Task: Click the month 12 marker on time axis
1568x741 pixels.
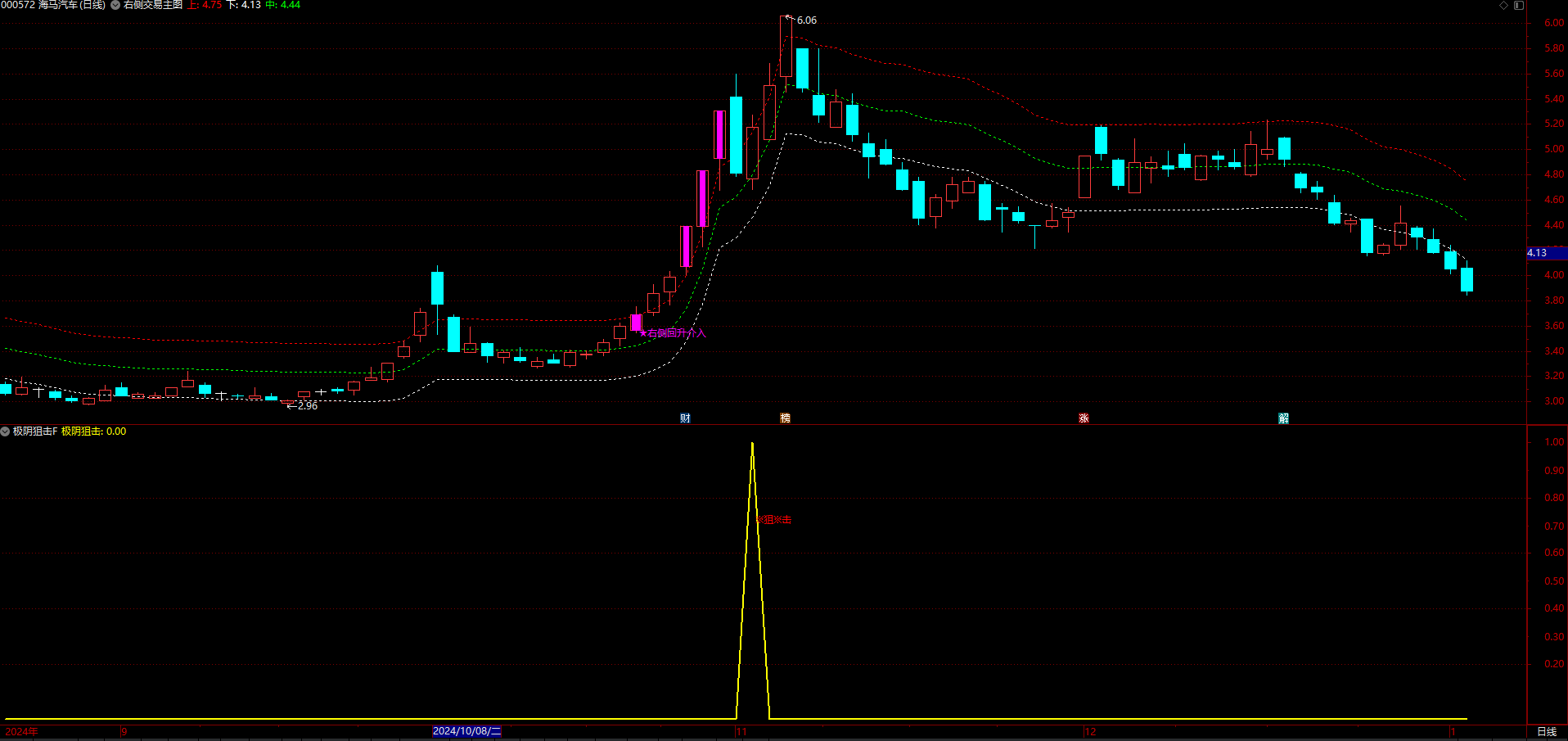Action: click(x=1090, y=732)
